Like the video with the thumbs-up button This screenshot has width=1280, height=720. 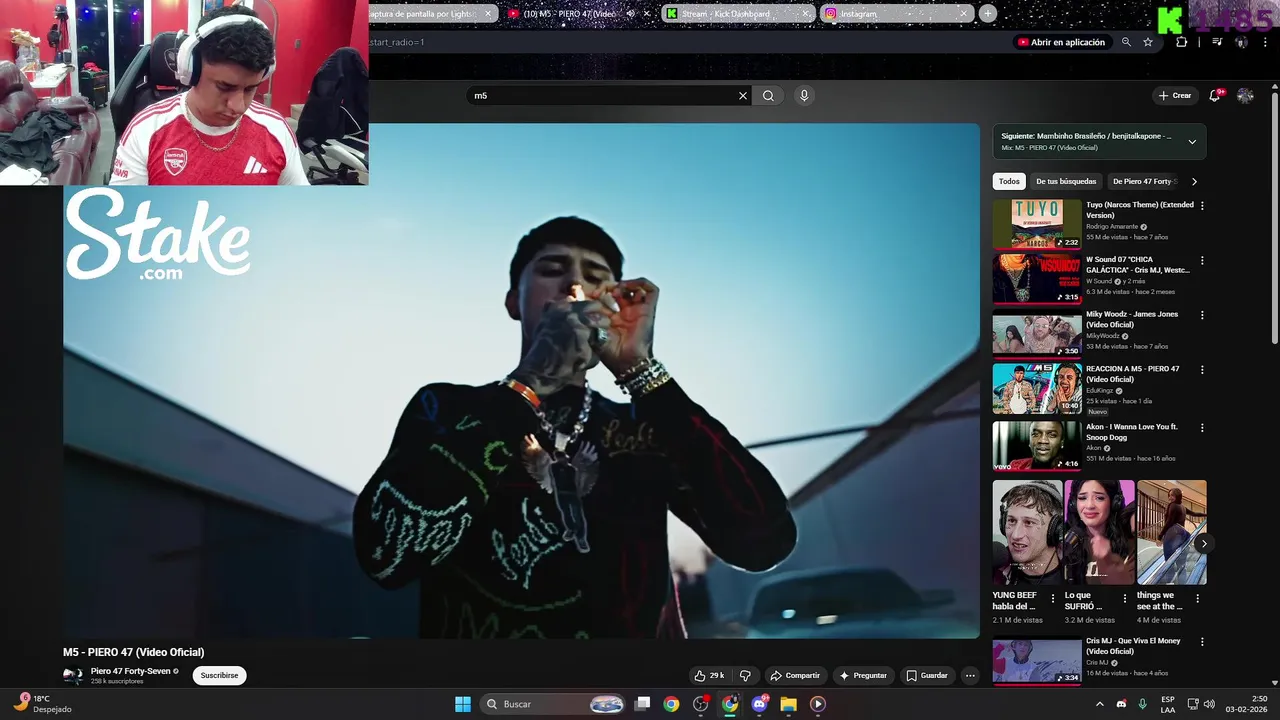coord(709,676)
